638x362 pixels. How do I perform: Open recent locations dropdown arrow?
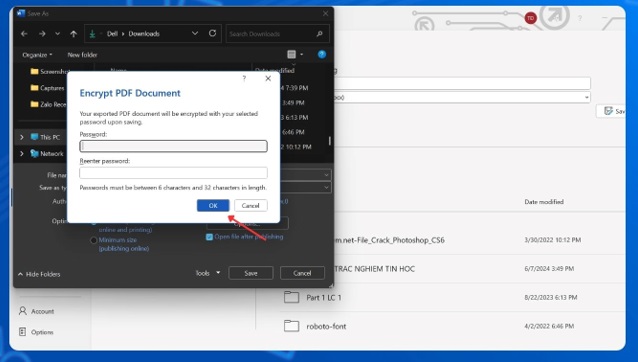pyautogui.click(x=57, y=34)
